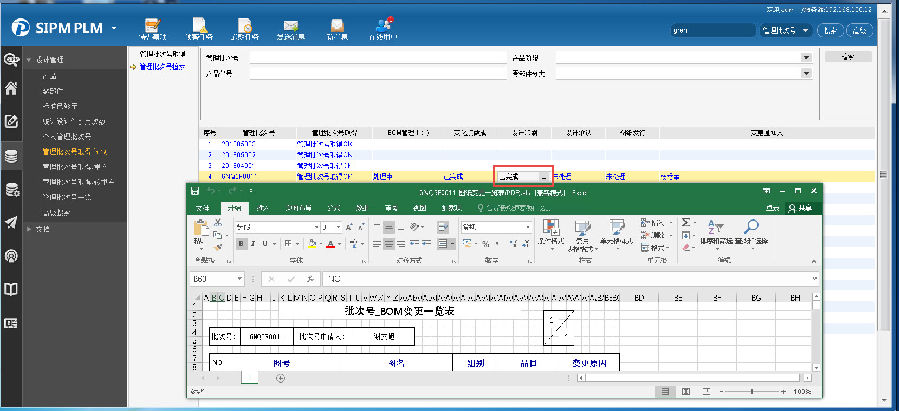Open the home icon in PLM sidebar
The width and height of the screenshot is (899, 411).
pos(11,88)
